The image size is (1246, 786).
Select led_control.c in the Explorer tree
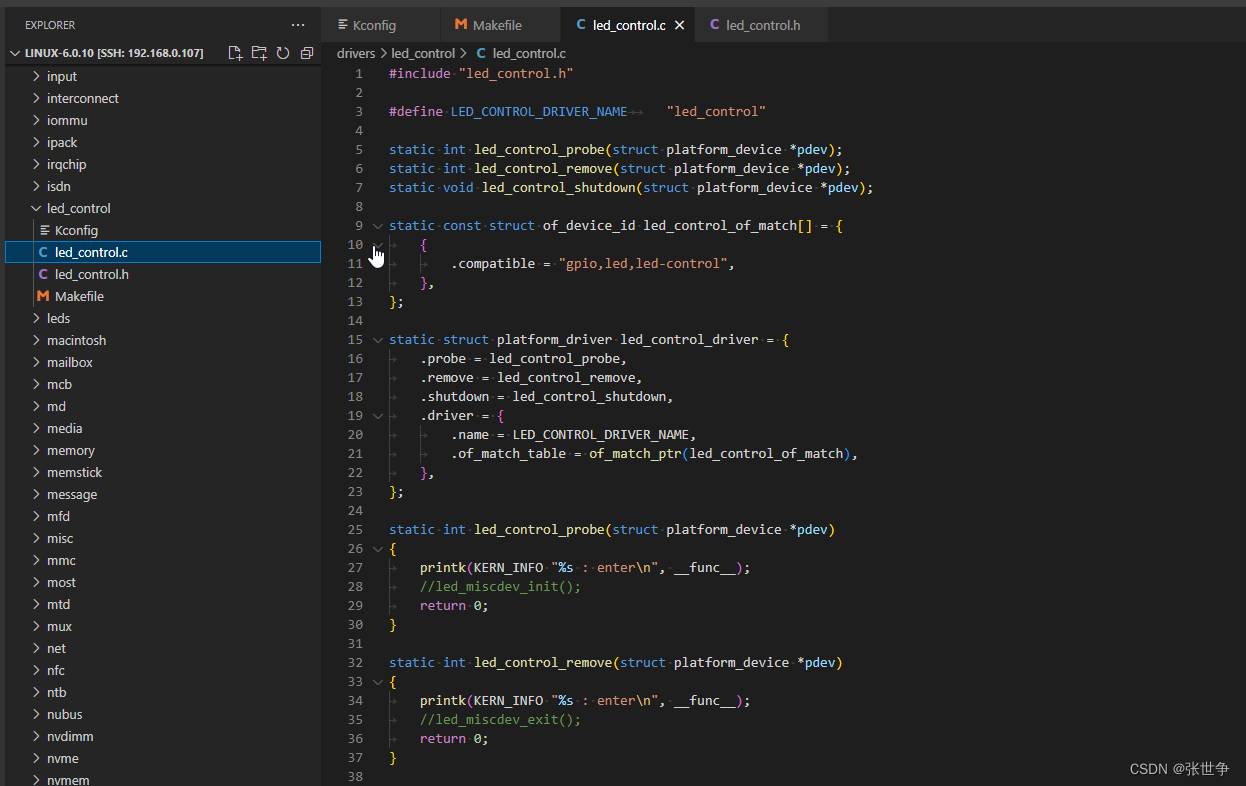click(x=163, y=252)
